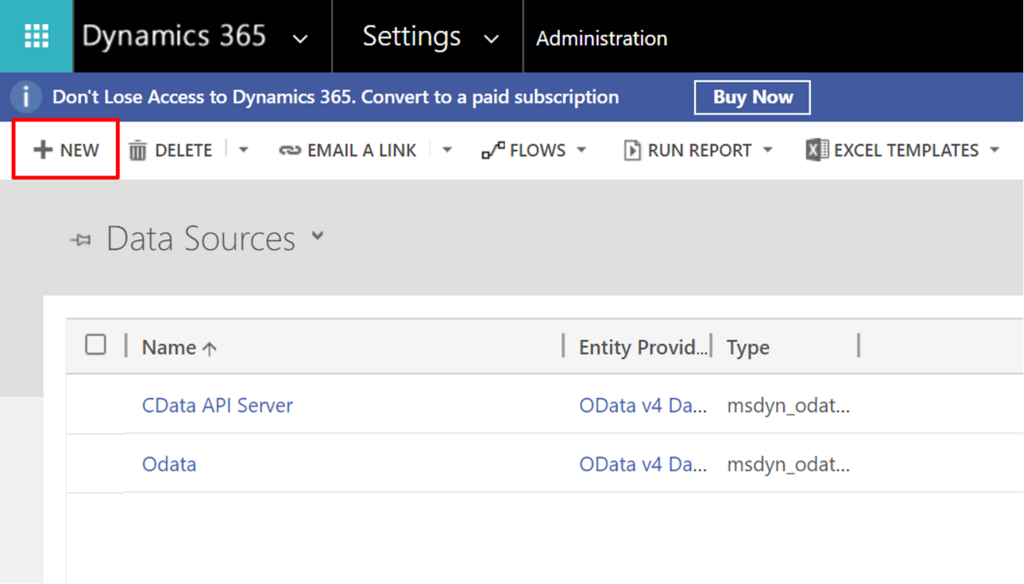Select msdyn_odat type cell for CData API Server
This screenshot has width=1024, height=584.
tap(788, 406)
